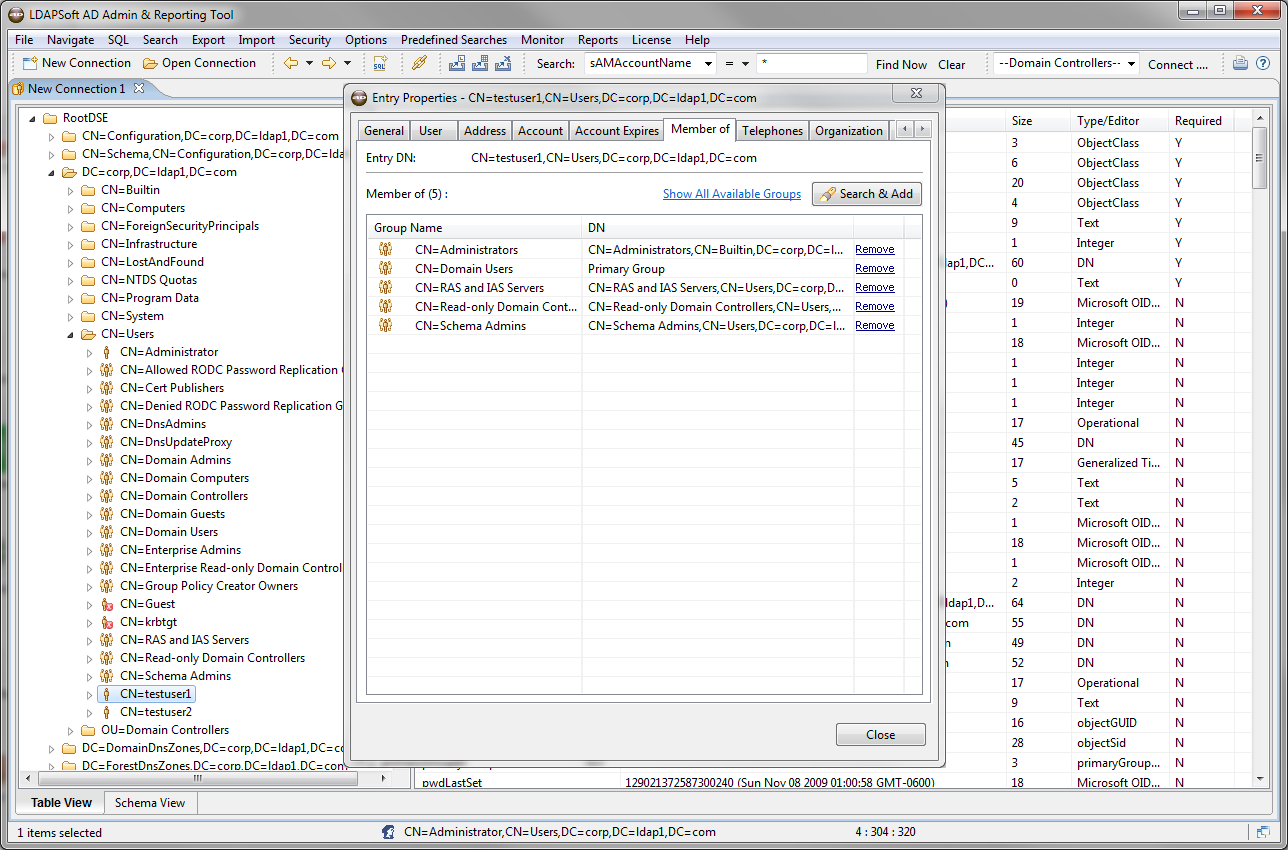
Task: Click the Find Now button
Action: pyautogui.click(x=901, y=64)
